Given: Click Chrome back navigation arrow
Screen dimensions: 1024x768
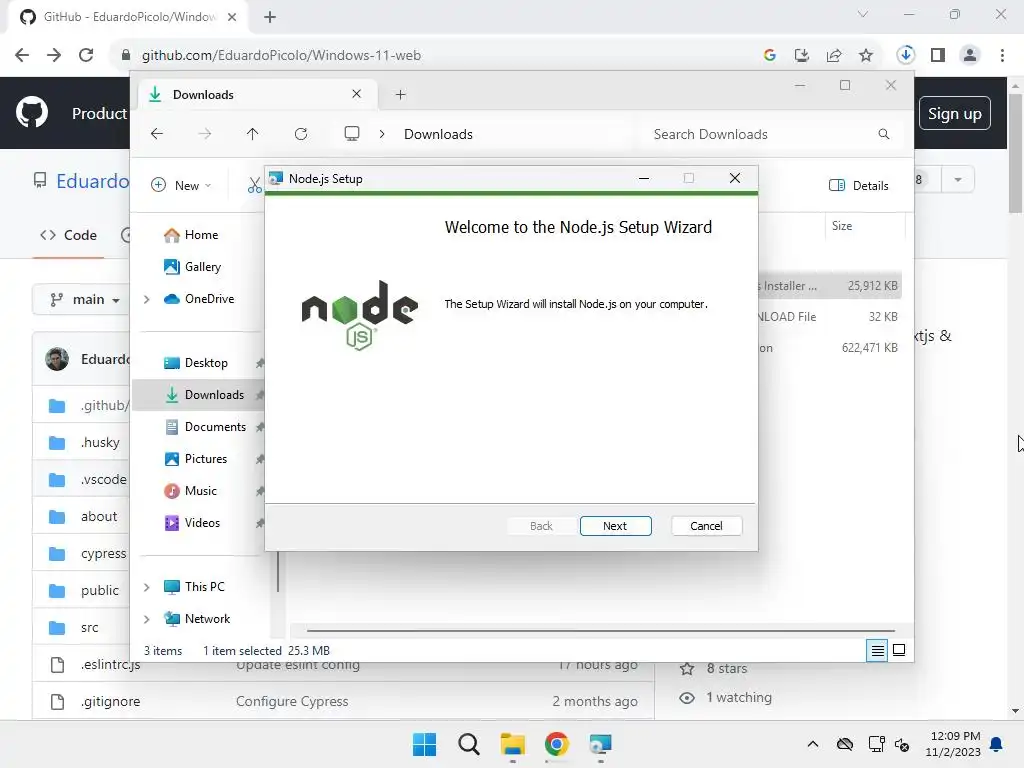Looking at the screenshot, I should pos(22,55).
